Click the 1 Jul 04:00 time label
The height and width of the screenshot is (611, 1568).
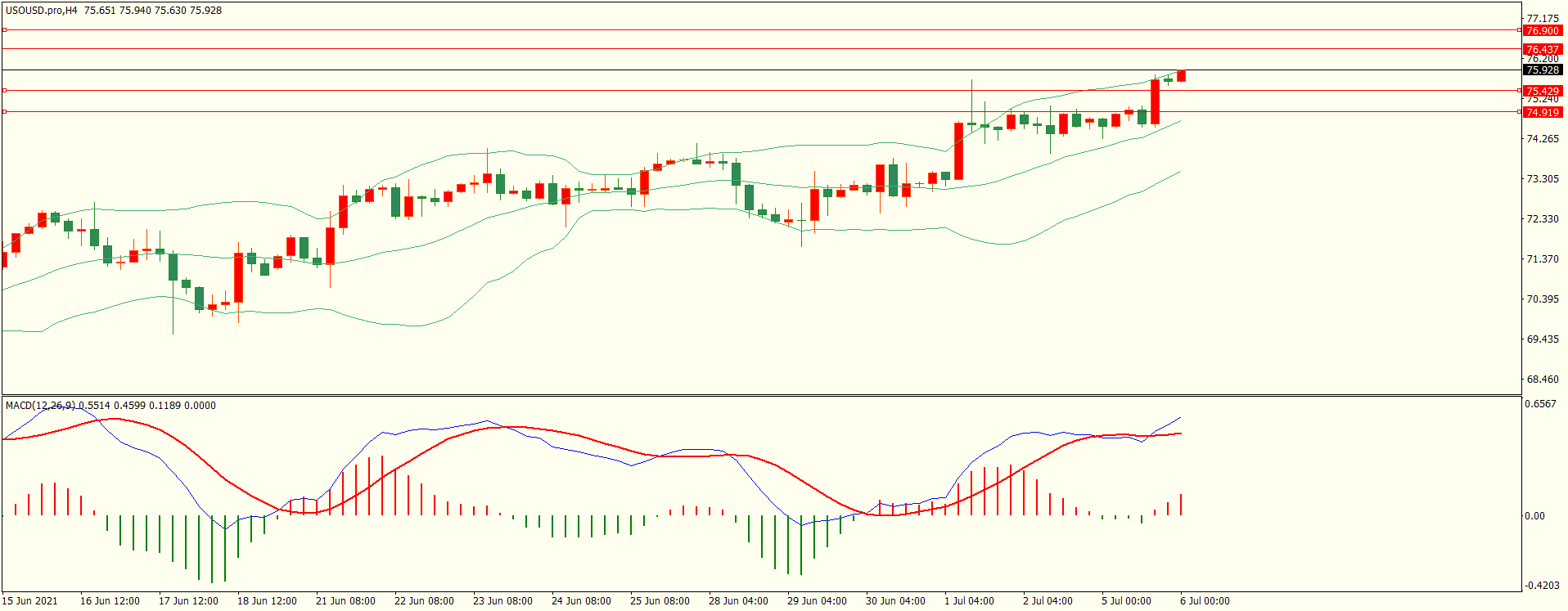click(x=969, y=601)
